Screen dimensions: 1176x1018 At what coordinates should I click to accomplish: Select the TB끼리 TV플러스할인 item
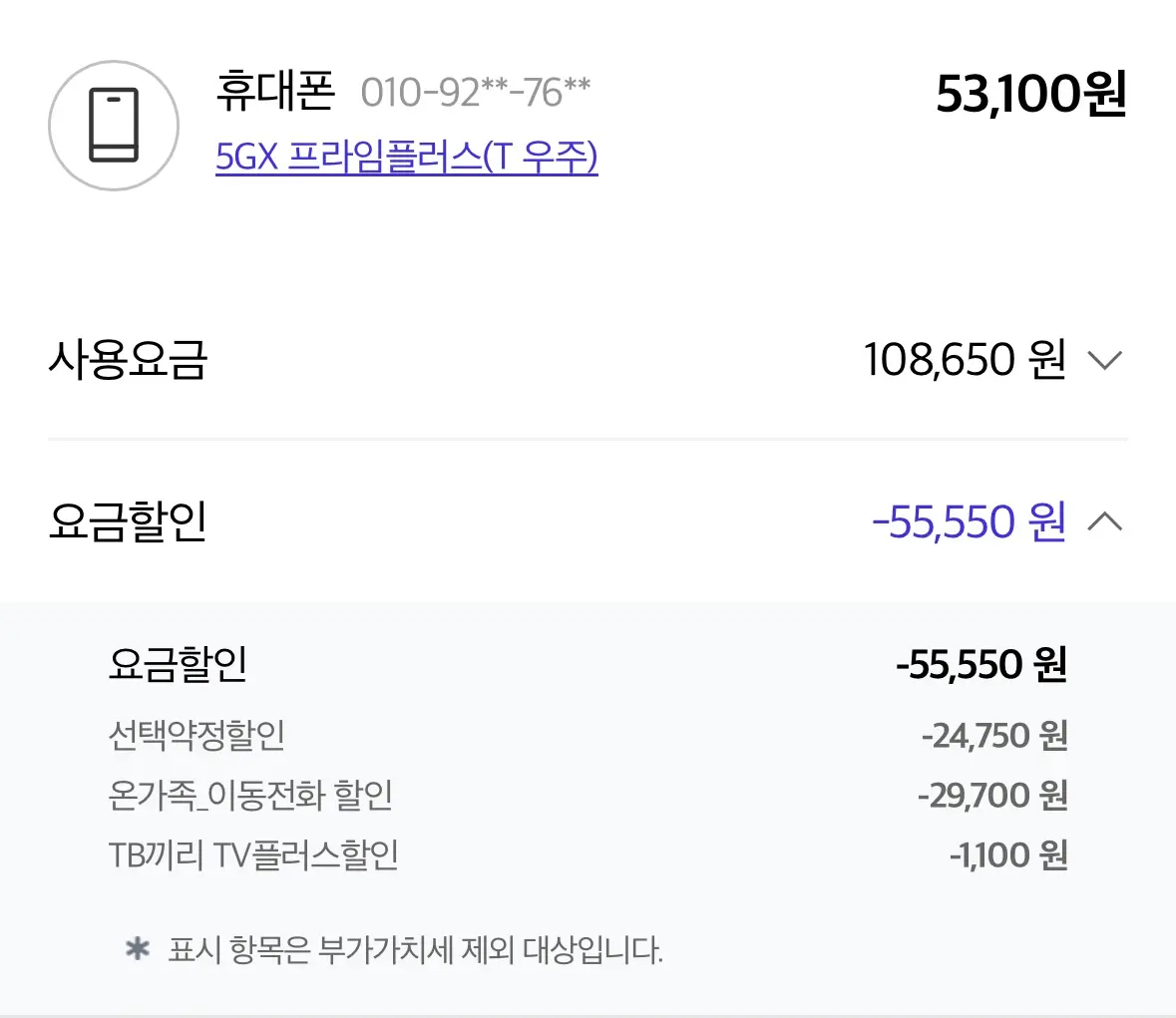(x=253, y=854)
